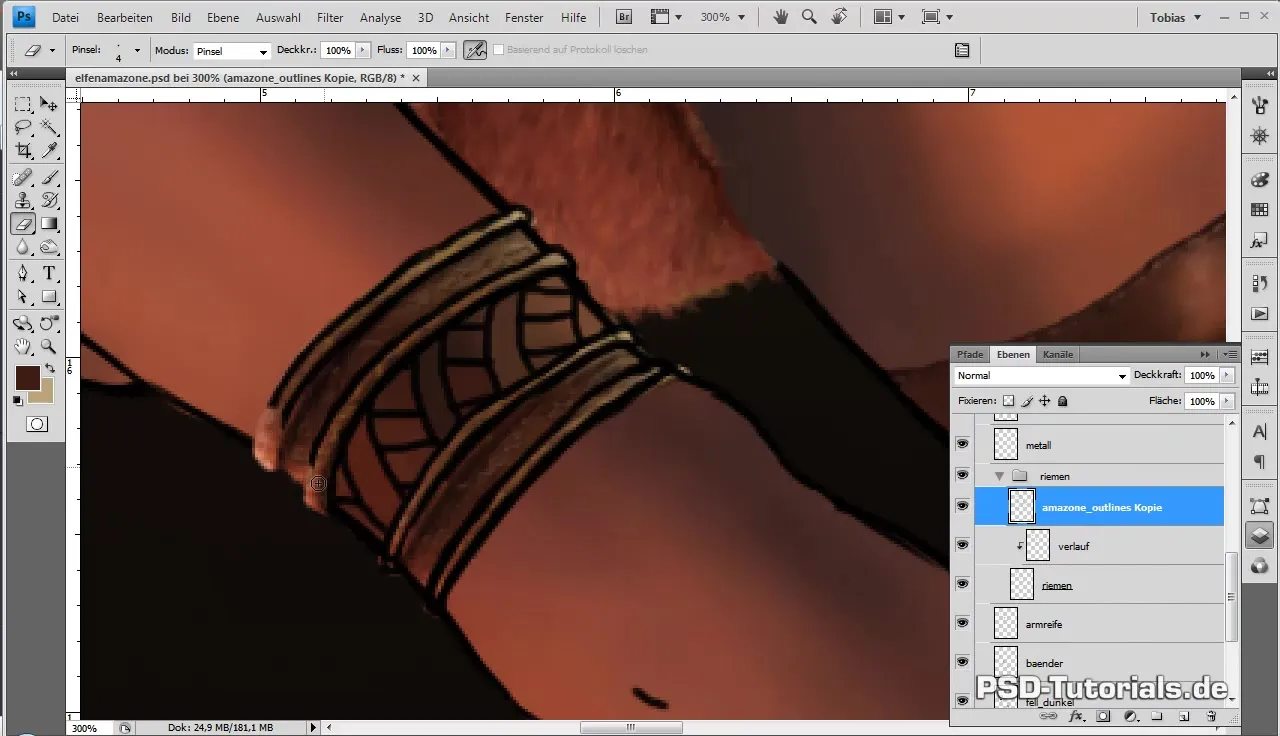Select the Hand tool in toolbox
Screen dimensions: 1280x736
[23, 347]
